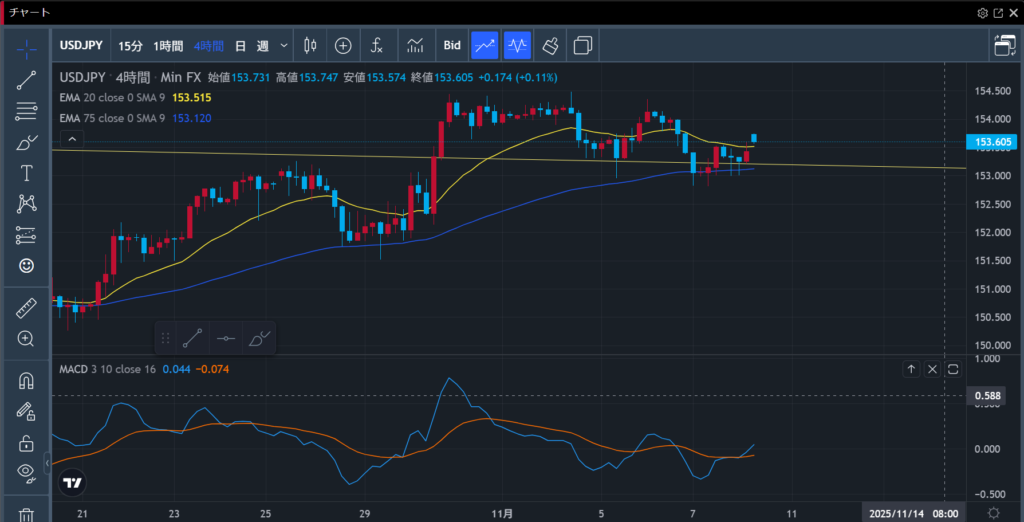
Task: Open the indicators fx menu
Action: tap(377, 45)
